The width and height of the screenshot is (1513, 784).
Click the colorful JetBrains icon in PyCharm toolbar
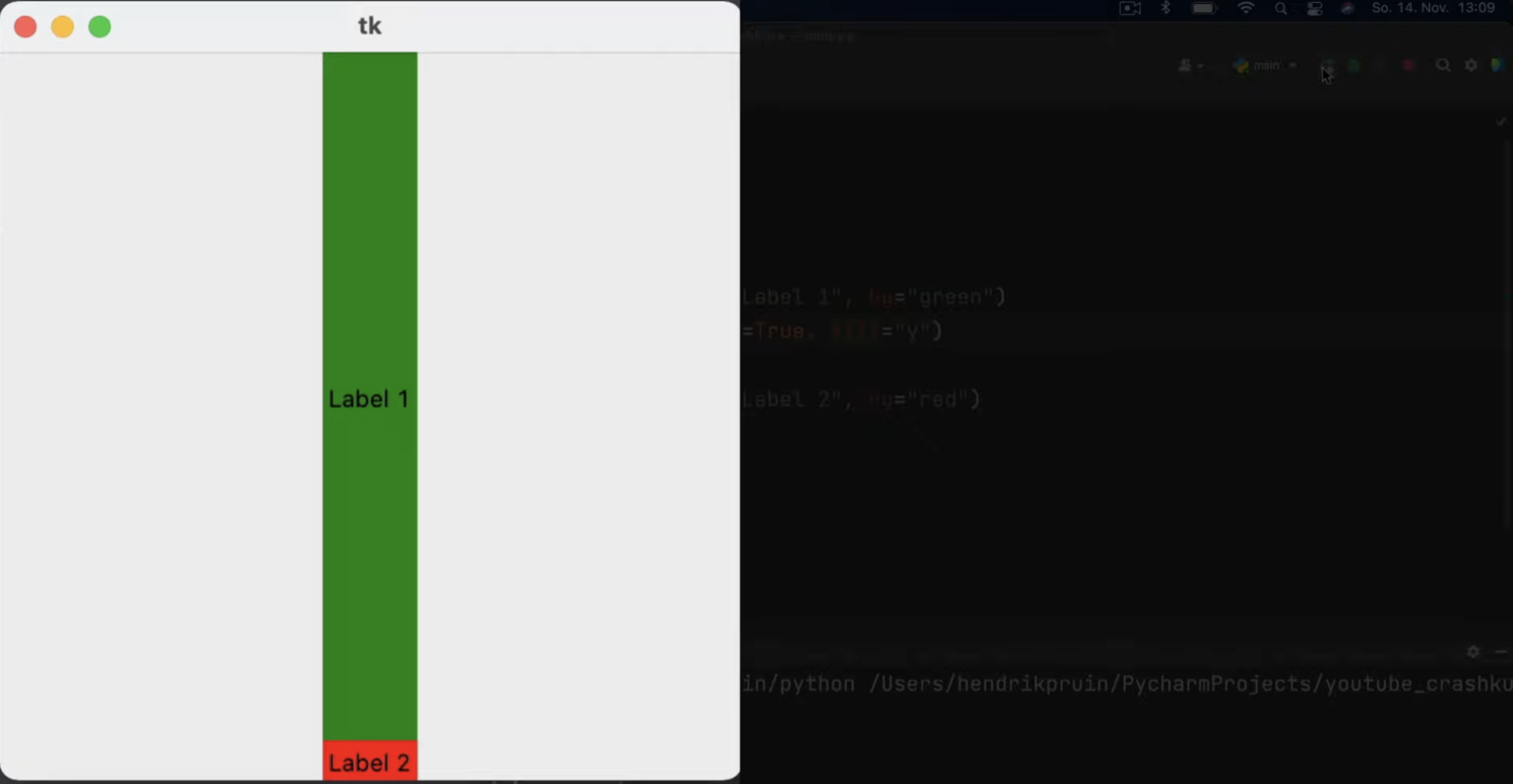click(1498, 65)
